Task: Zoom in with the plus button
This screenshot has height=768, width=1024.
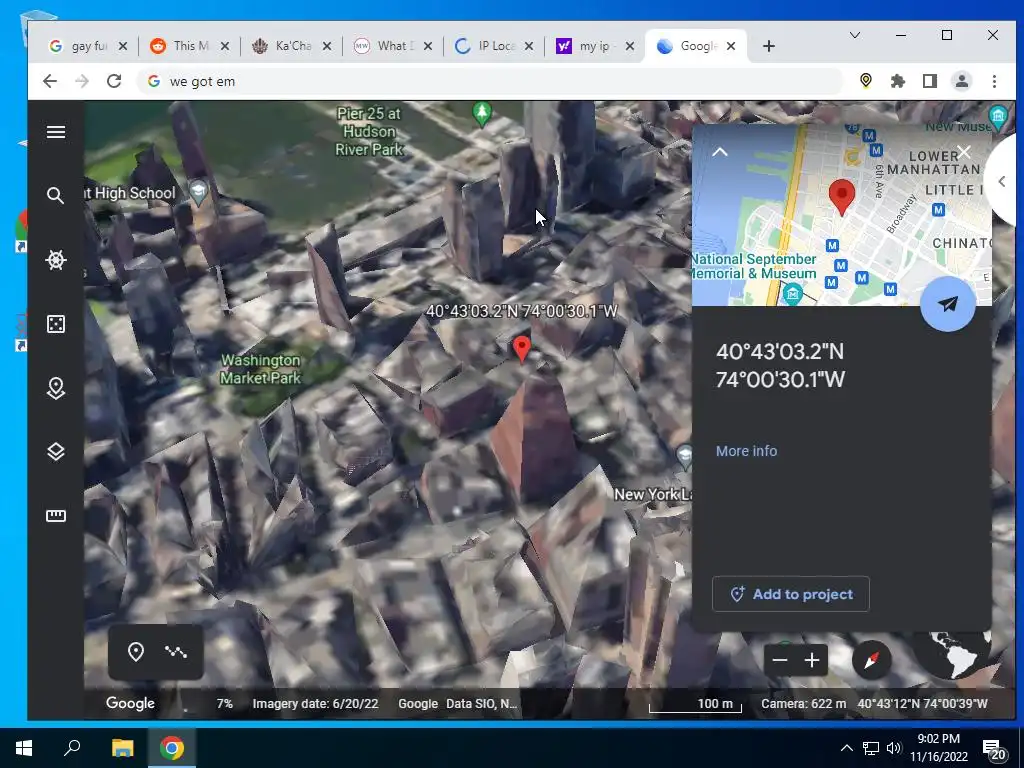Action: coord(812,660)
